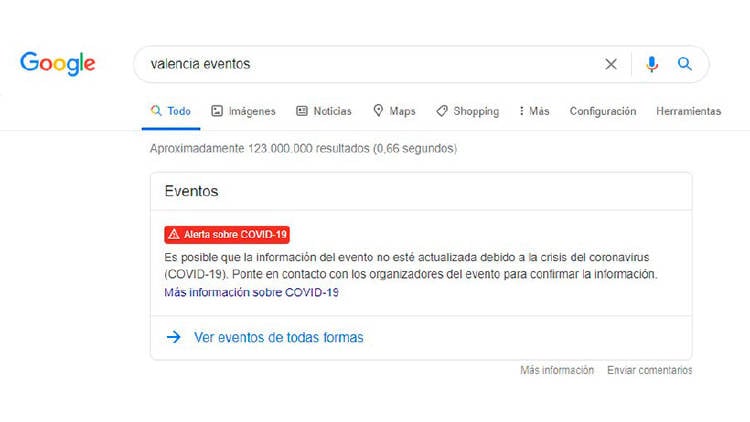Clear the search box with the X icon

[x=611, y=64]
